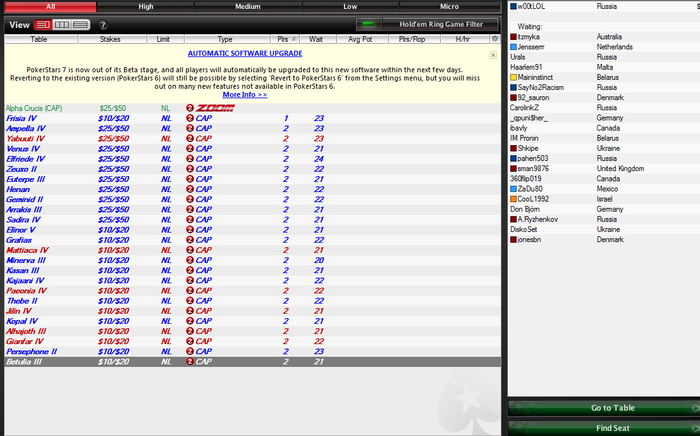The image size is (700, 436).
Task: Click the red 2 icon in Gianfar IV row
Action: (190, 341)
